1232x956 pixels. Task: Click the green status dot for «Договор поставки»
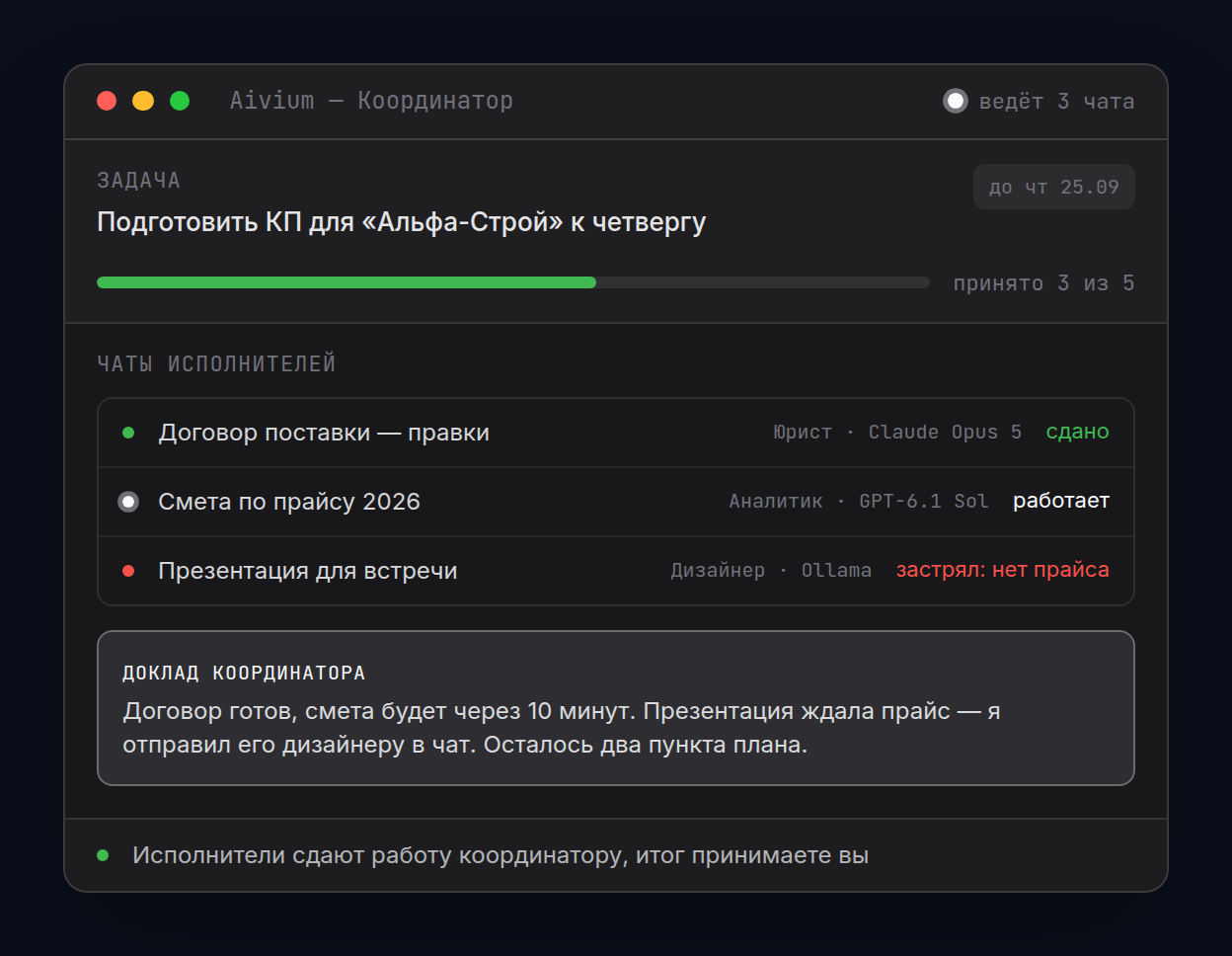(x=128, y=433)
